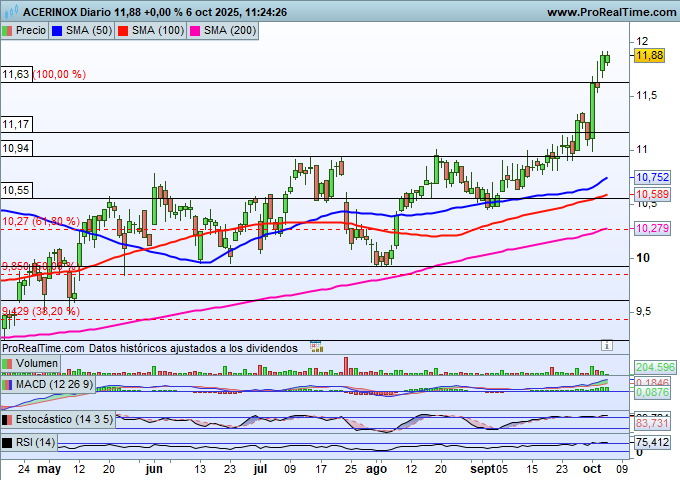The height and width of the screenshot is (480, 680).
Task: Click the 11,63 (100,00 %) Fibonacci level label
Action: pyautogui.click(x=44, y=74)
